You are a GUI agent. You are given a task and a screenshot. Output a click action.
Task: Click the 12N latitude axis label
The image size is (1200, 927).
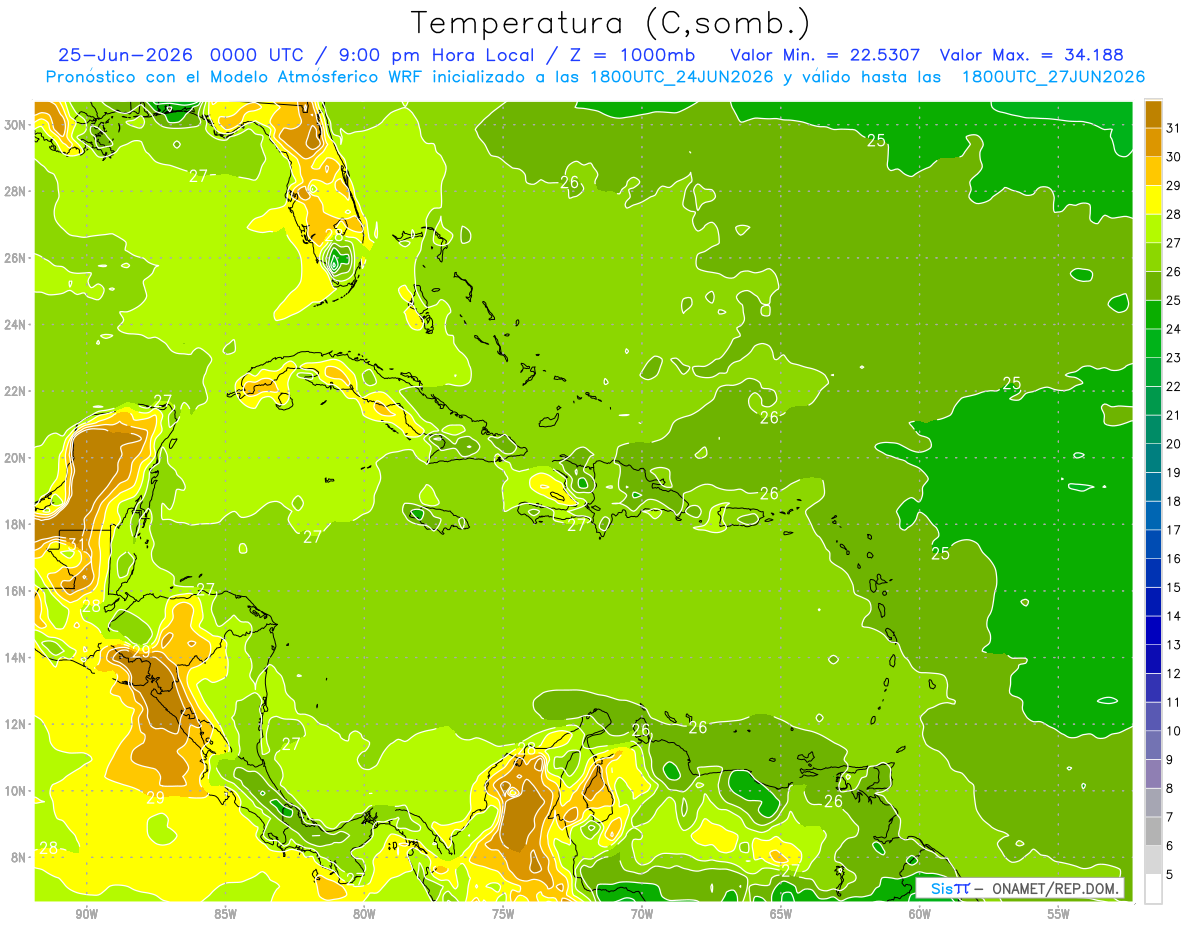click(16, 724)
